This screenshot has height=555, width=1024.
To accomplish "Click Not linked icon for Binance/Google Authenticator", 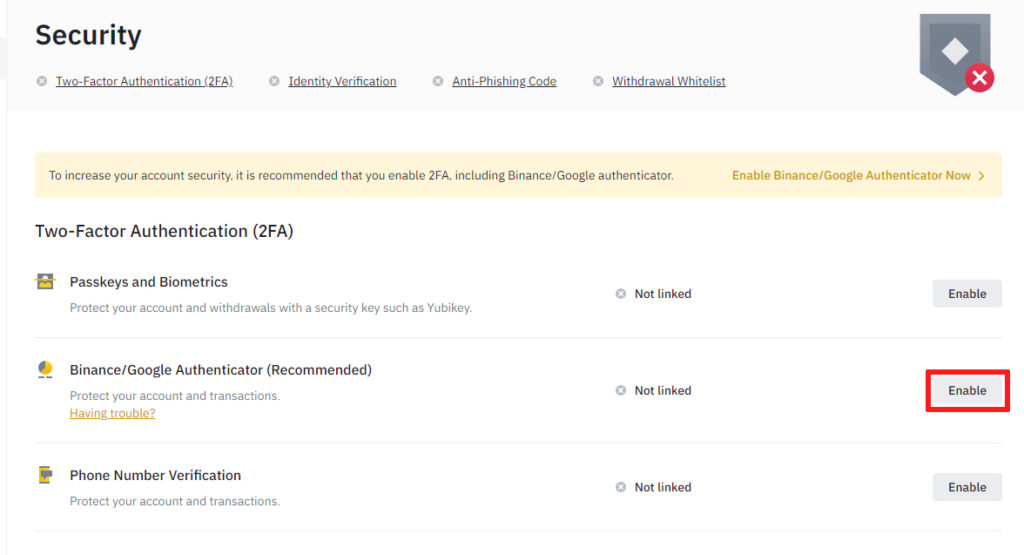I will point(621,390).
